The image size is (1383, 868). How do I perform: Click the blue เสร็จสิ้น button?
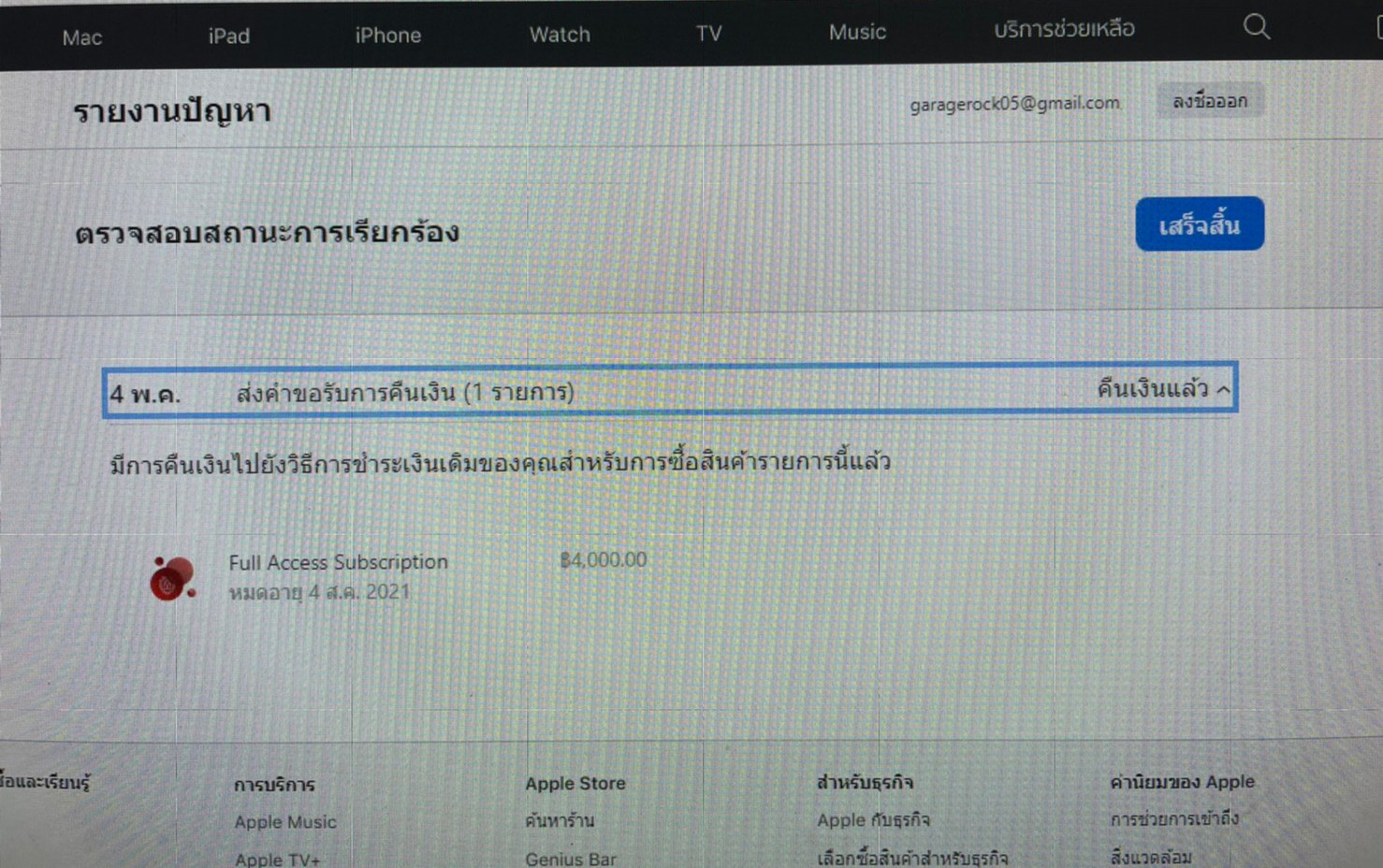click(x=1200, y=224)
